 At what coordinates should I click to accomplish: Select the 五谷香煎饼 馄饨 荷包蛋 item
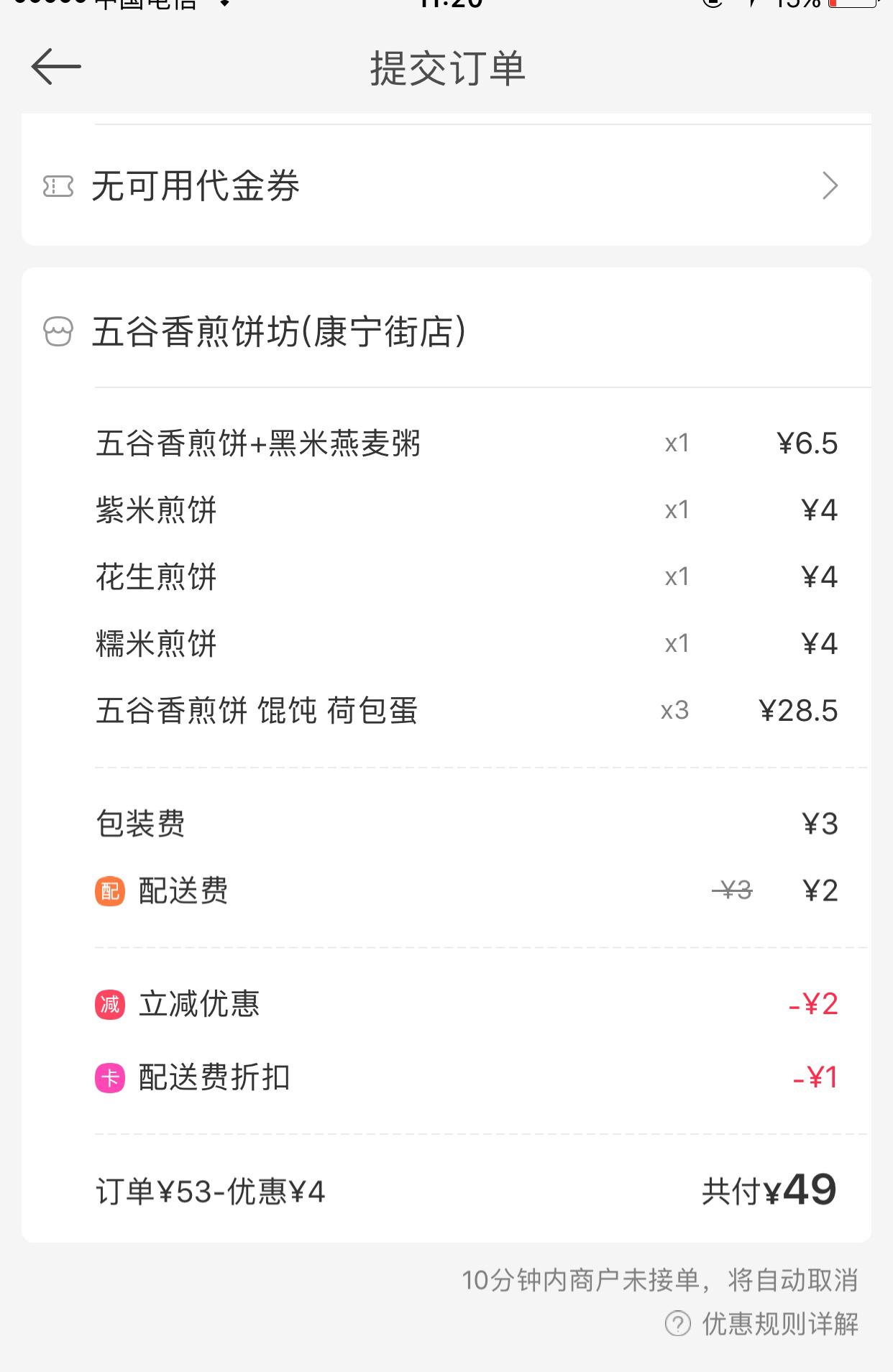pos(257,711)
